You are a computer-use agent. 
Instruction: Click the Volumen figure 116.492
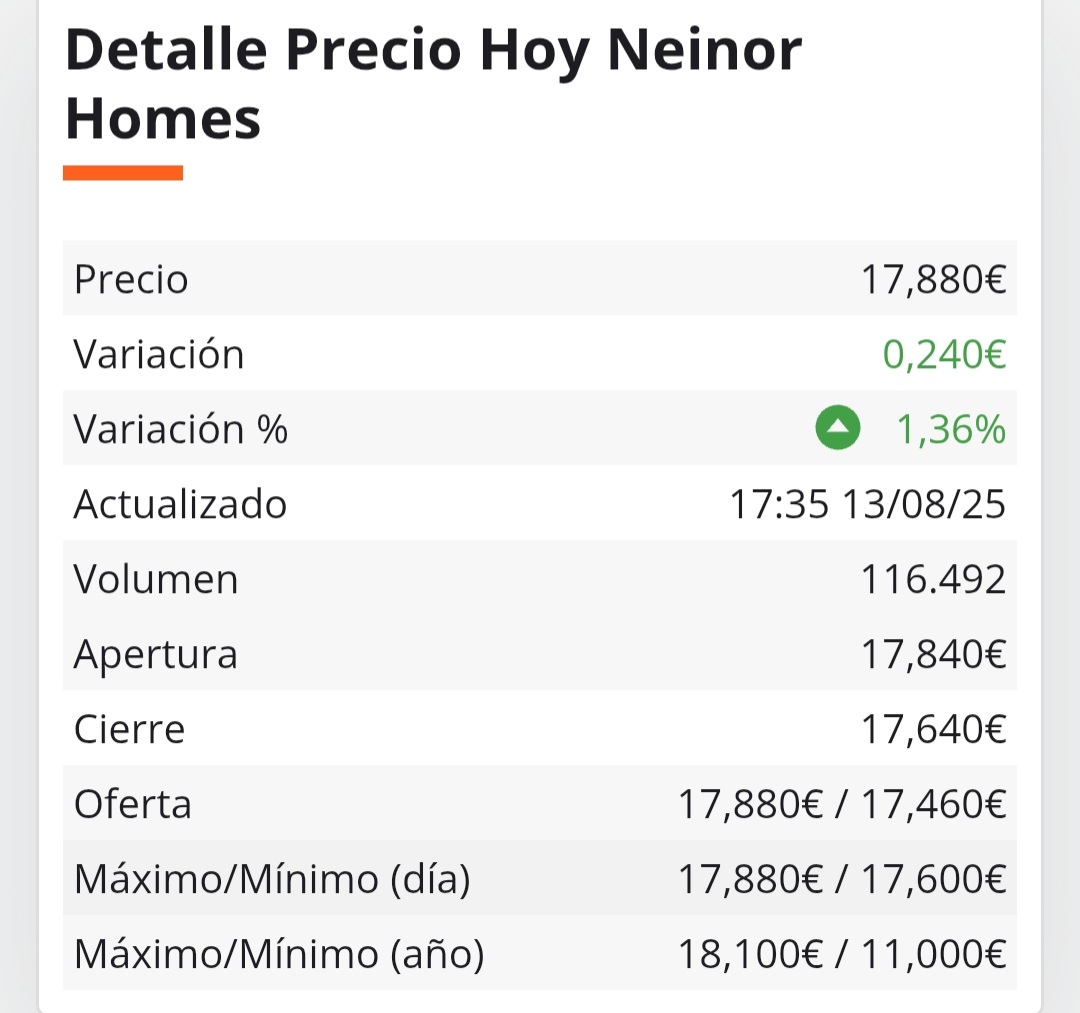point(933,579)
